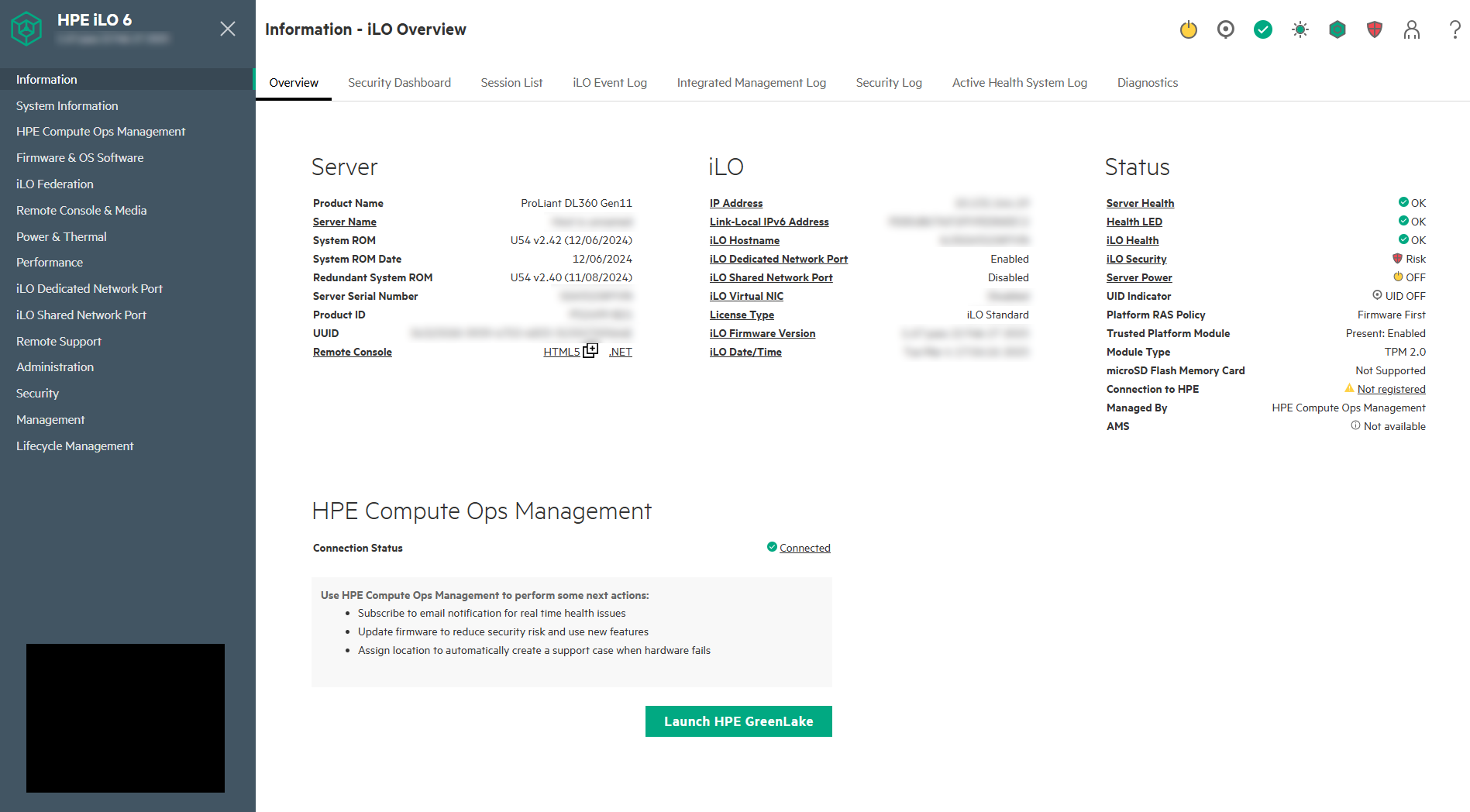Image resolution: width=1470 pixels, height=812 pixels.
Task: Click the Connection to HPE warning triangle icon
Action: coord(1349,388)
